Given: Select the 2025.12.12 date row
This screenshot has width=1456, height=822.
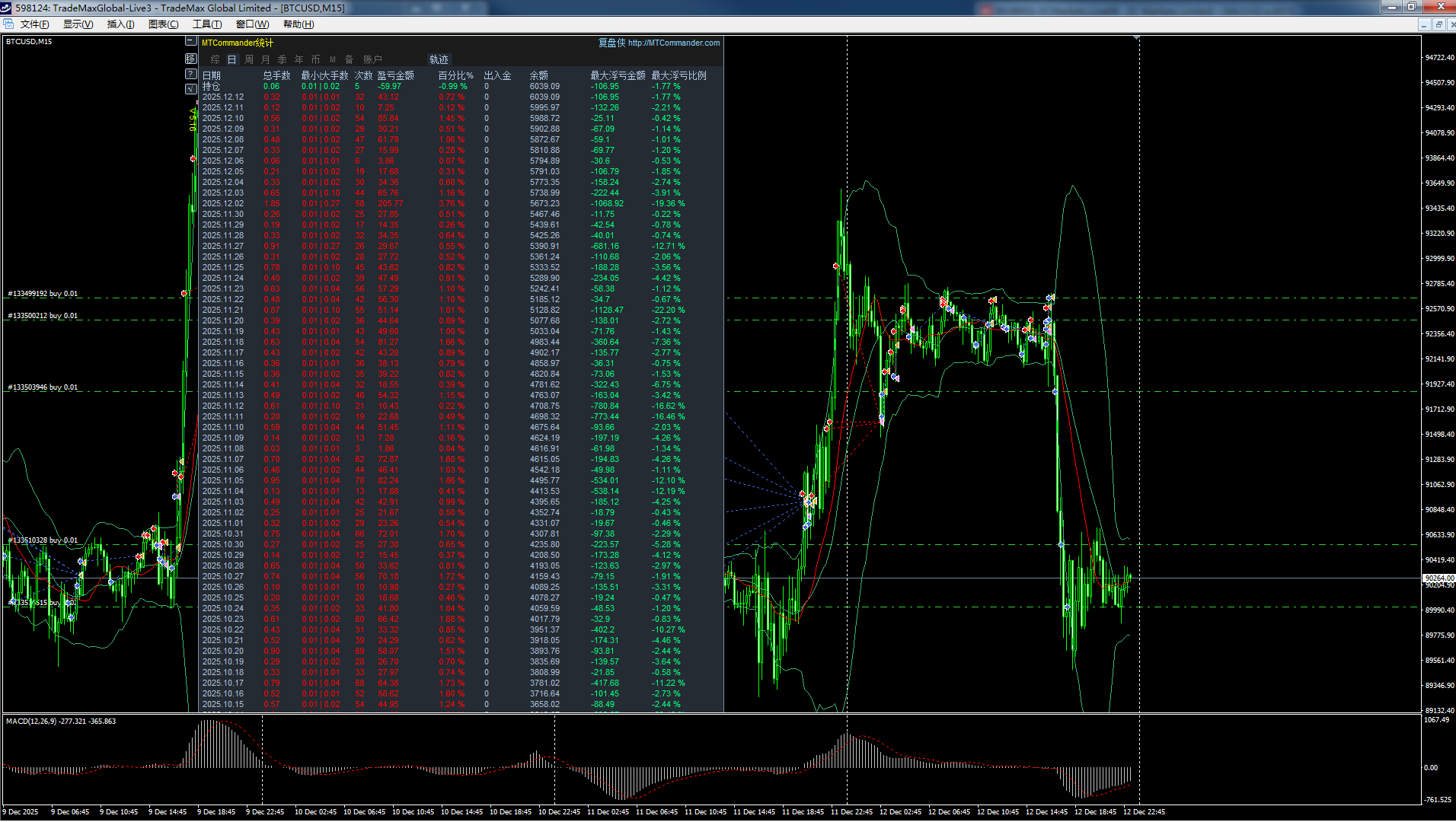Looking at the screenshot, I should coord(223,97).
